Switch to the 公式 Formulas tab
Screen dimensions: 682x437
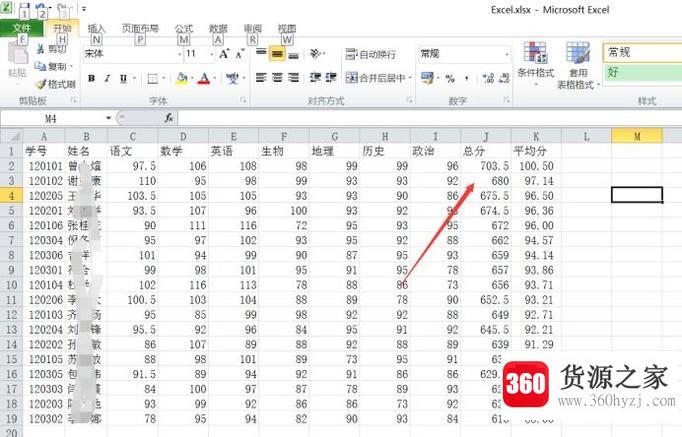(184, 29)
